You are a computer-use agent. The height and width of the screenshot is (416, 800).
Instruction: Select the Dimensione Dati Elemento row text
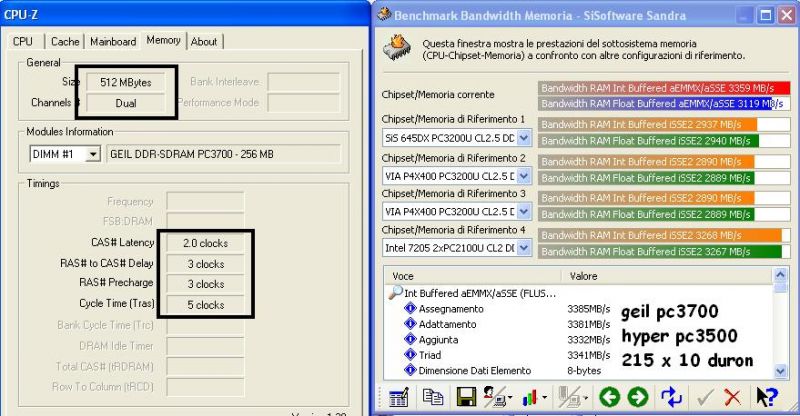(x=474, y=371)
